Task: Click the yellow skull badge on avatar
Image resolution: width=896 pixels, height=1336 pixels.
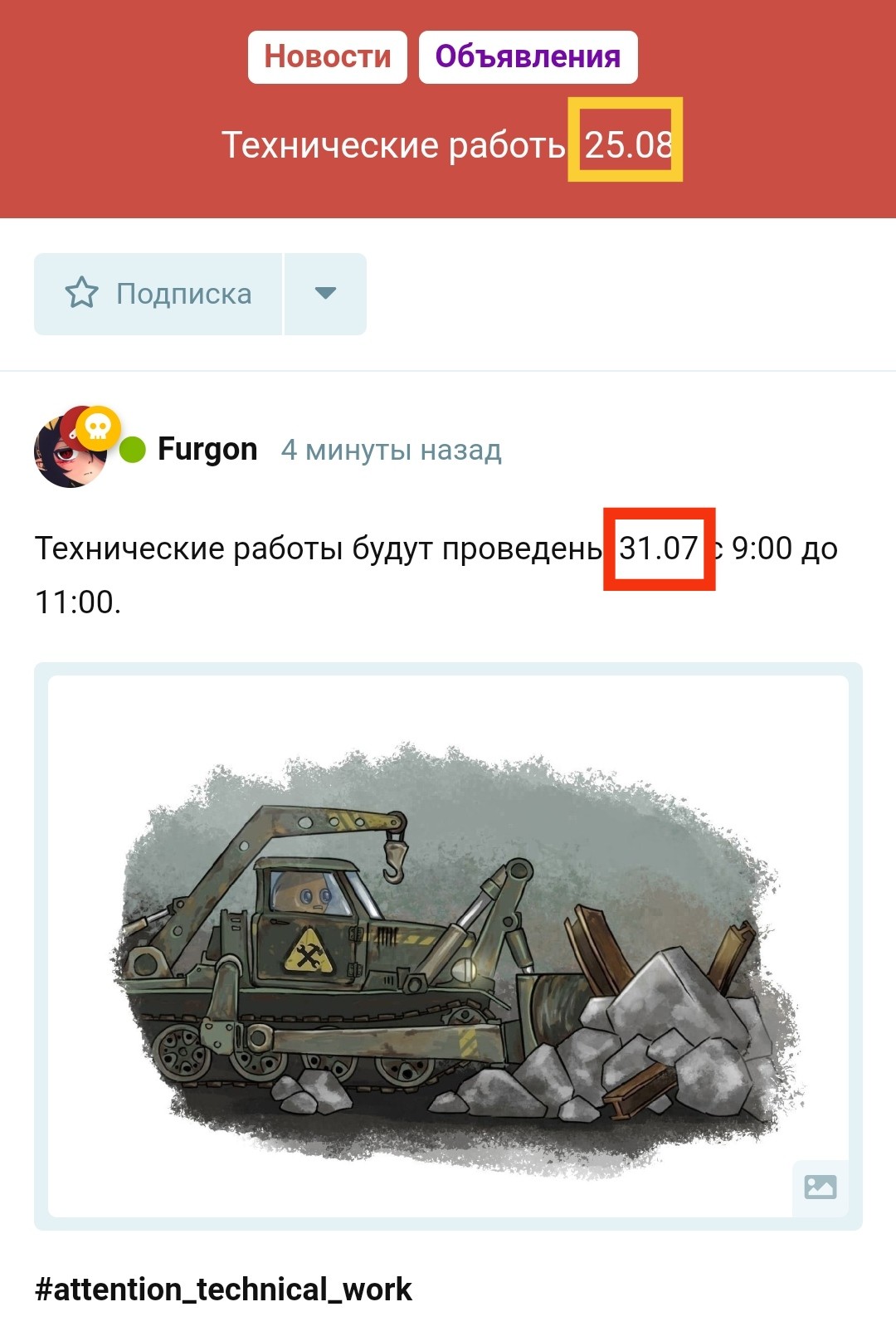Action: (99, 428)
